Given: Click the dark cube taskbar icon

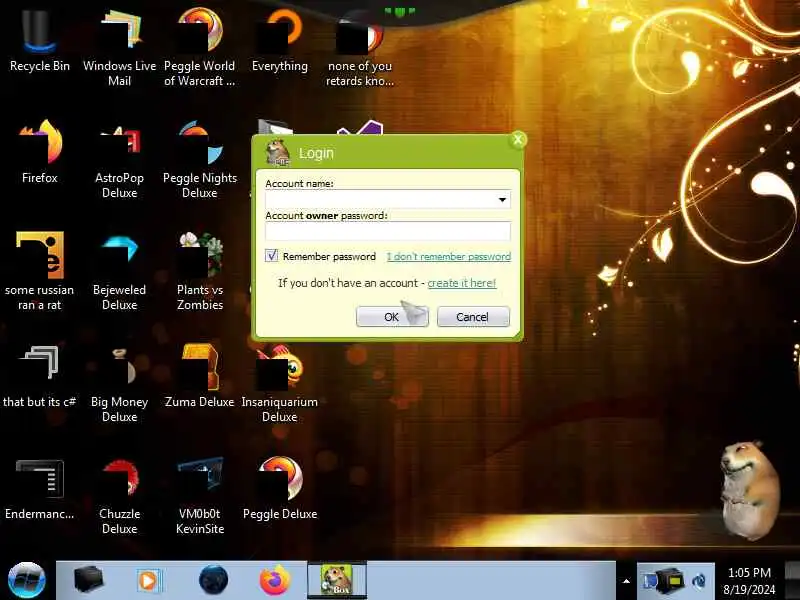Looking at the screenshot, I should (x=88, y=580).
